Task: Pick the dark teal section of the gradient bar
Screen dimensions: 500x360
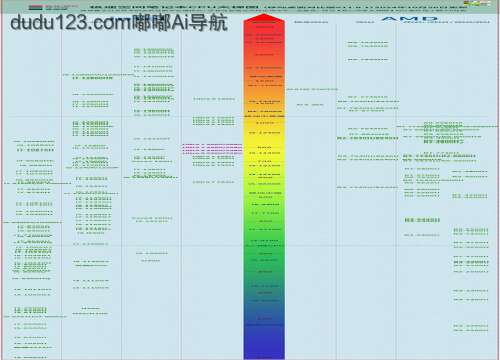Action: [x=264, y=287]
